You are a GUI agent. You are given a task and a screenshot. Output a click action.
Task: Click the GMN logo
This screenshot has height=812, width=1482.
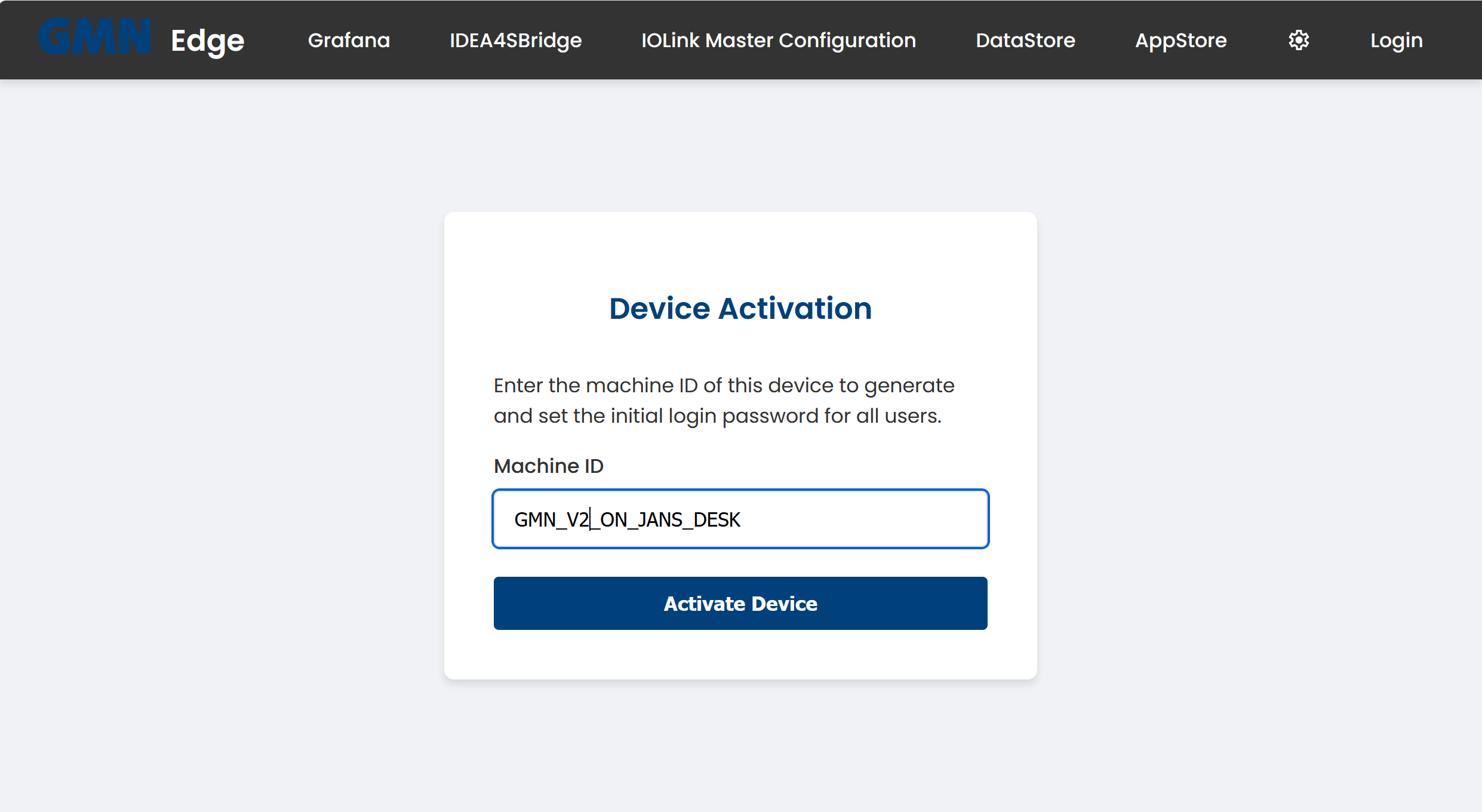click(94, 37)
